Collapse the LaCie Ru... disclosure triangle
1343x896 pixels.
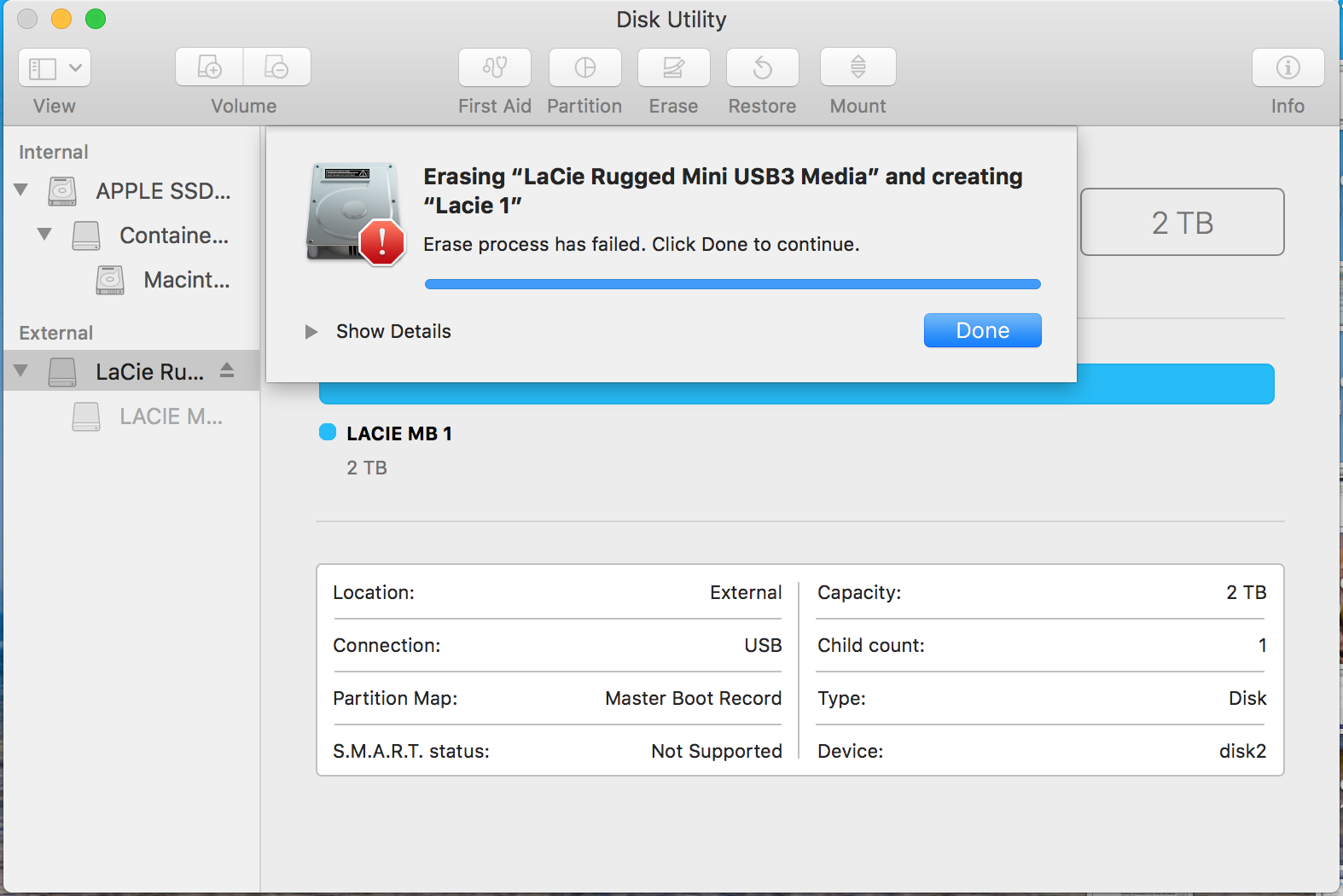click(x=21, y=370)
